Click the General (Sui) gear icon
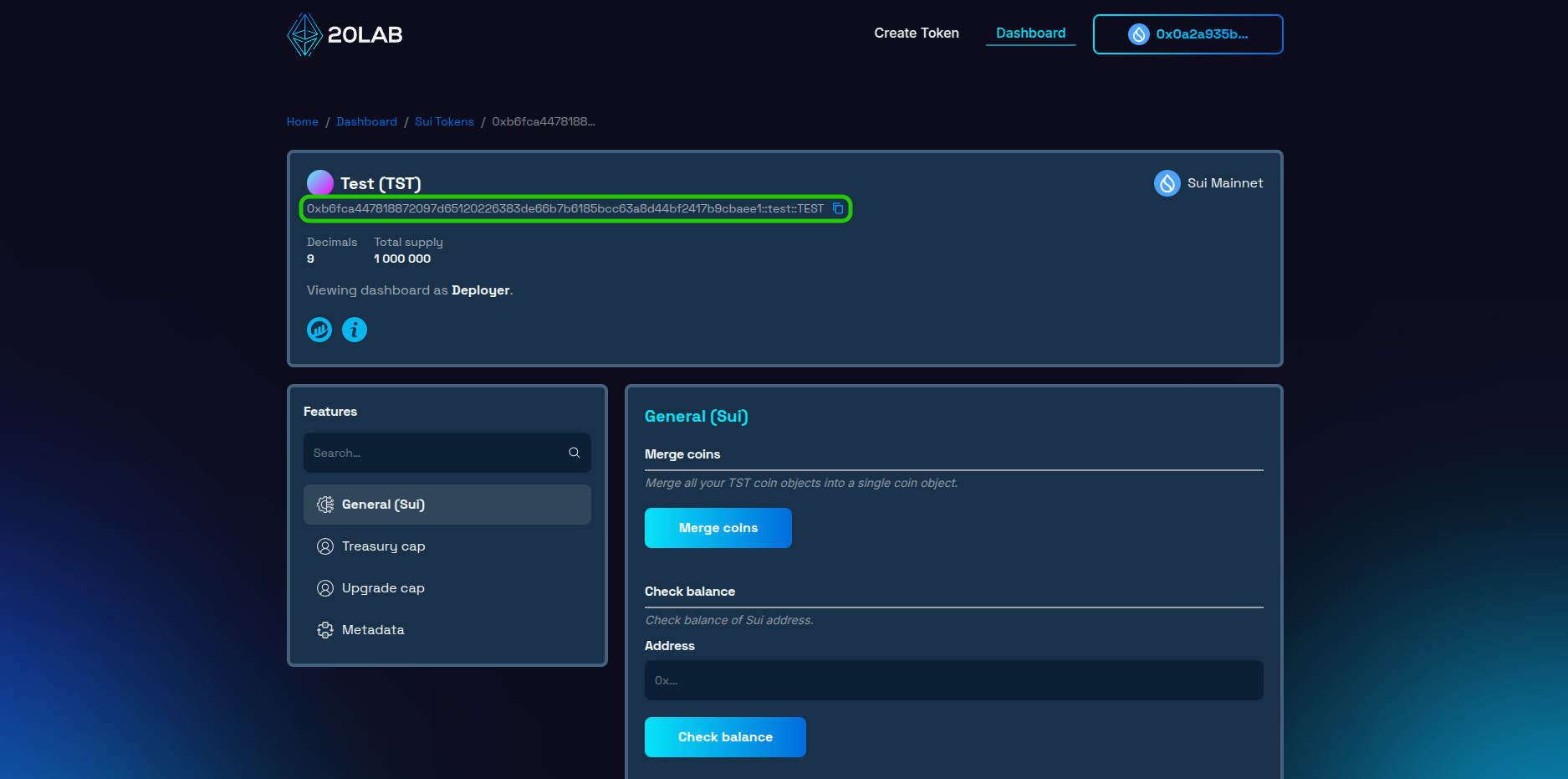Screen dimensions: 1568x779 (325, 505)
